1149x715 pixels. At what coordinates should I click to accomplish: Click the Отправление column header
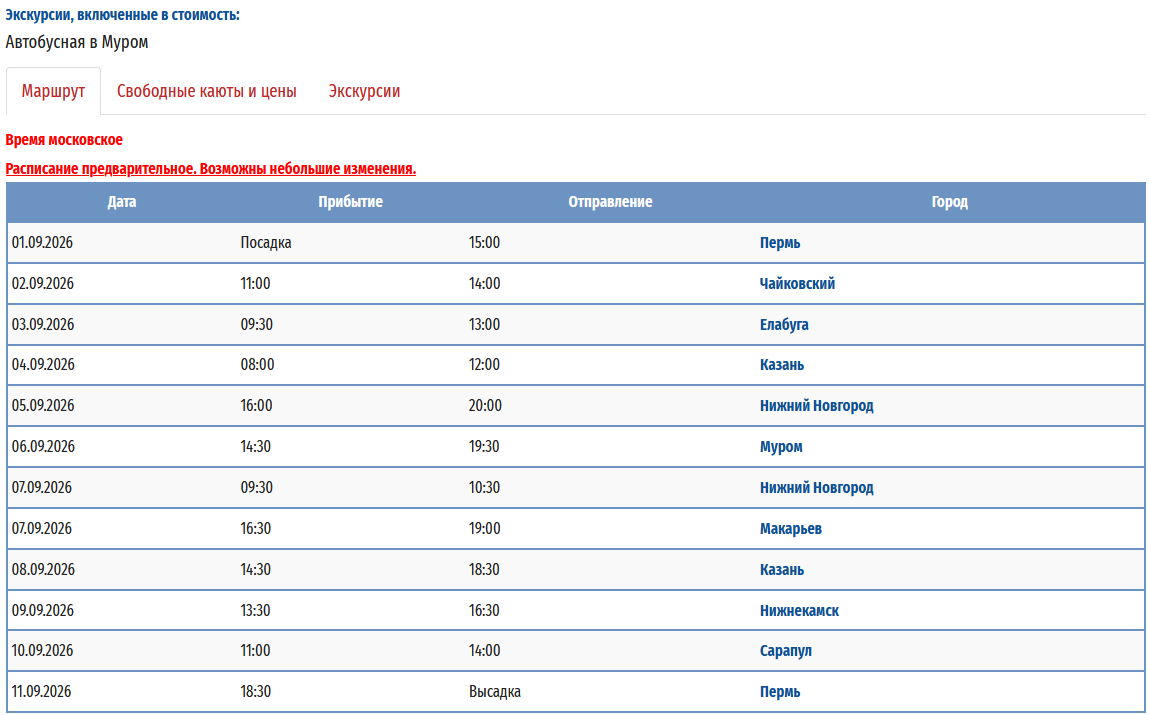610,202
